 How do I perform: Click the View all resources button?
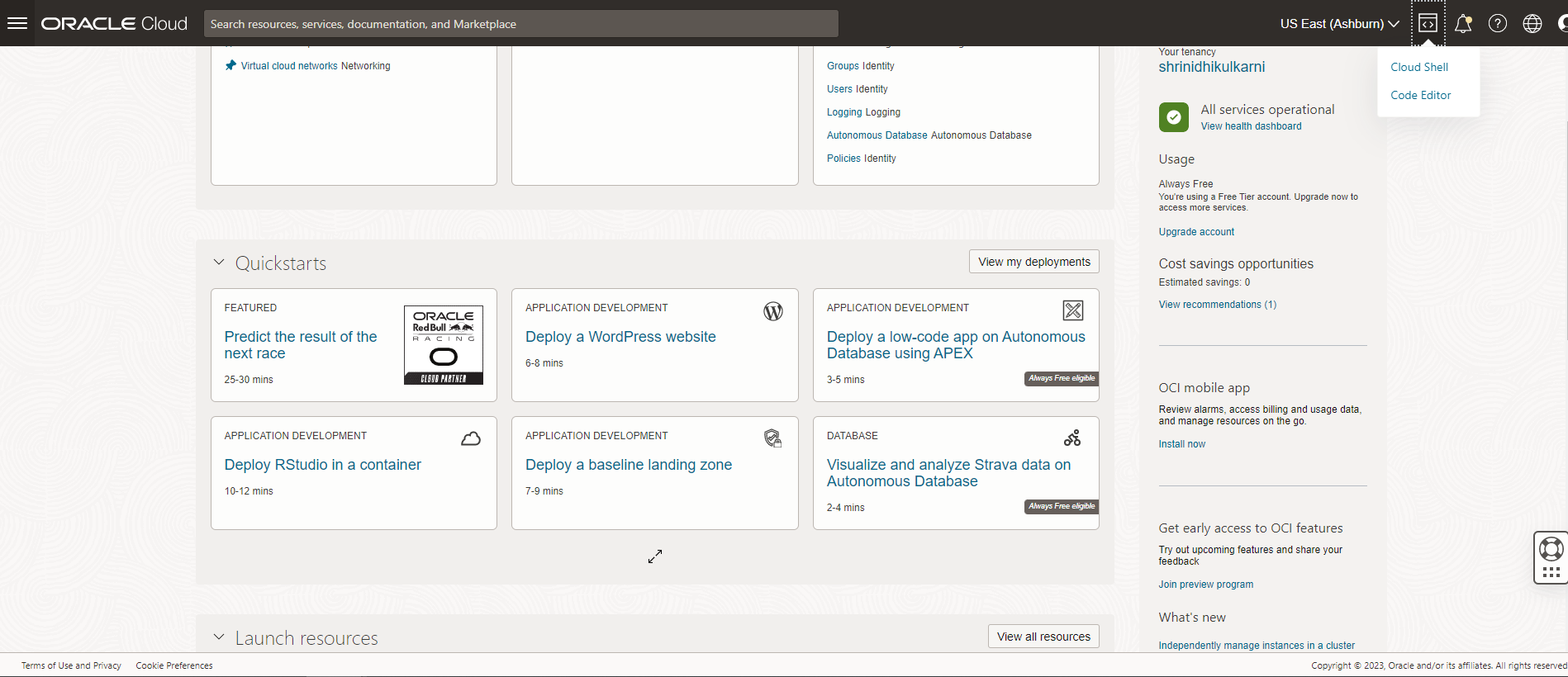[1043, 637]
